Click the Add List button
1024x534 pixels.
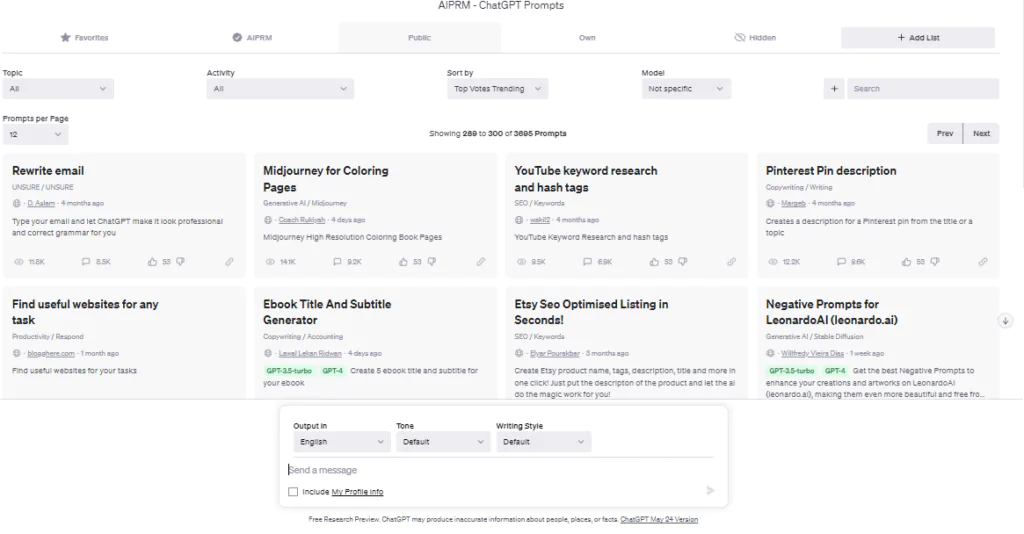pos(918,38)
